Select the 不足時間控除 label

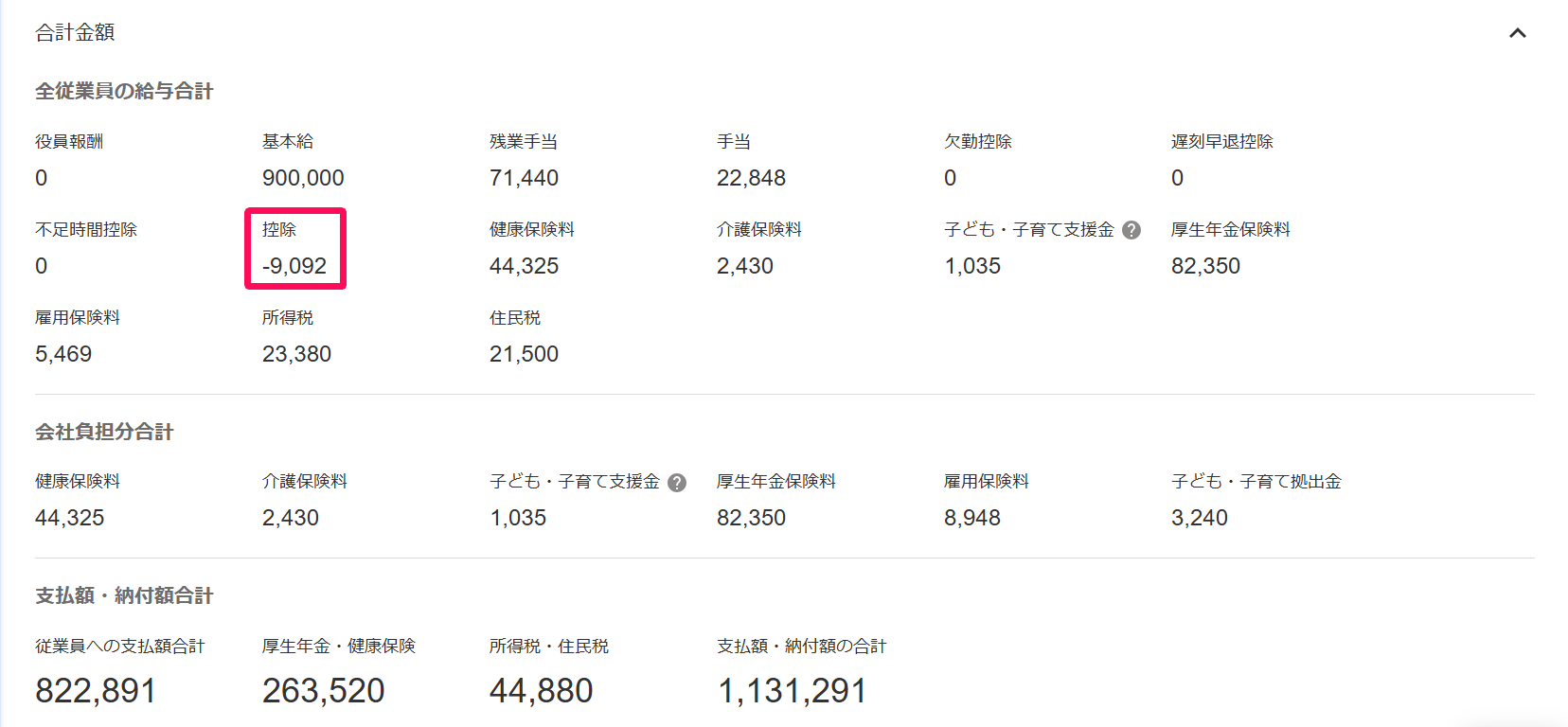tap(86, 229)
